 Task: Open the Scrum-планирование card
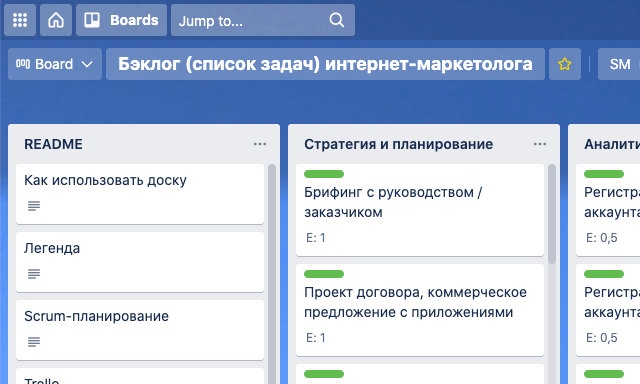point(140,330)
